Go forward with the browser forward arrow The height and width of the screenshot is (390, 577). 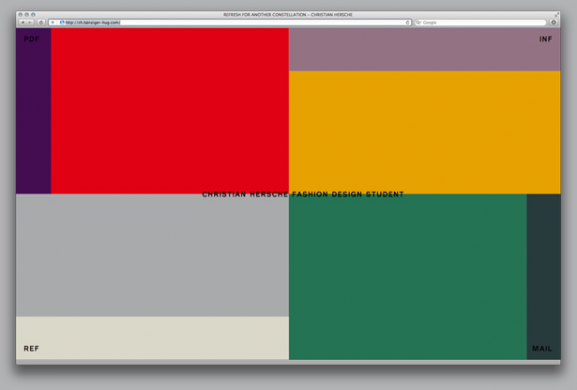[x=30, y=22]
